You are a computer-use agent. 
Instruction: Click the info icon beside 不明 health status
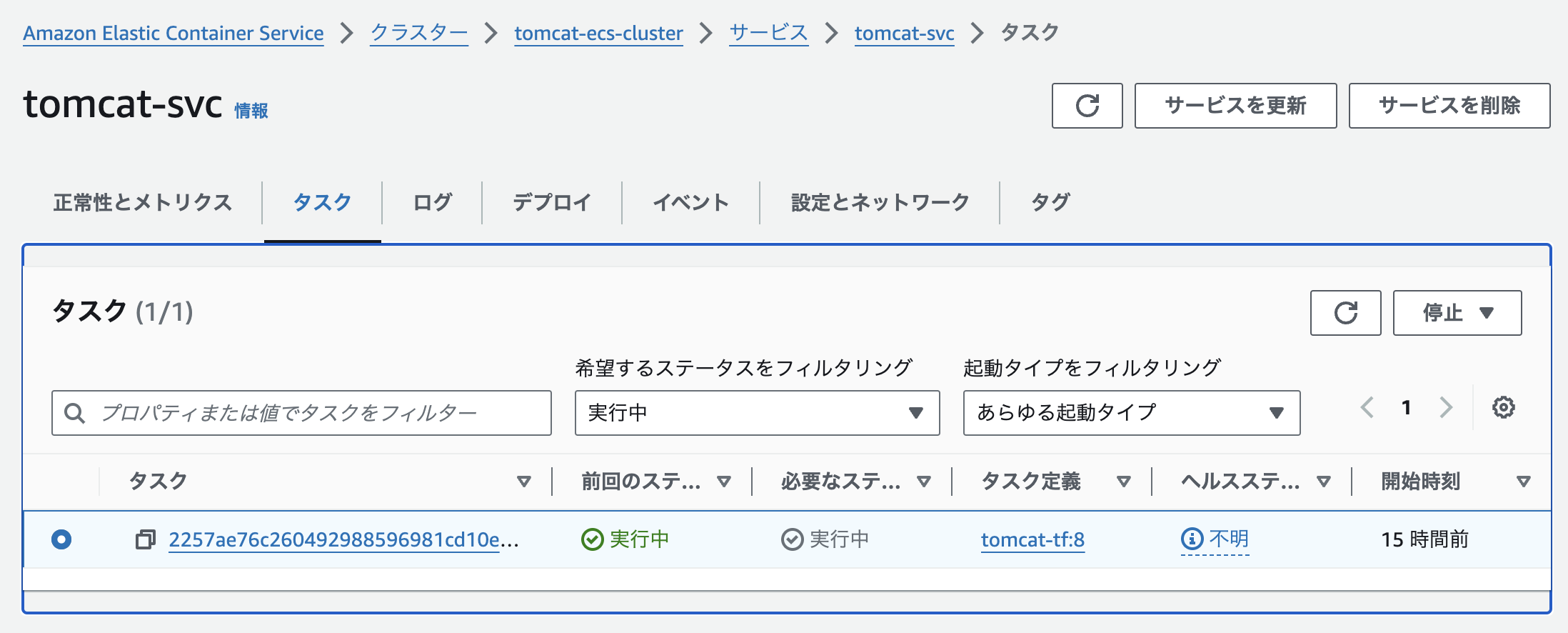point(1192,539)
